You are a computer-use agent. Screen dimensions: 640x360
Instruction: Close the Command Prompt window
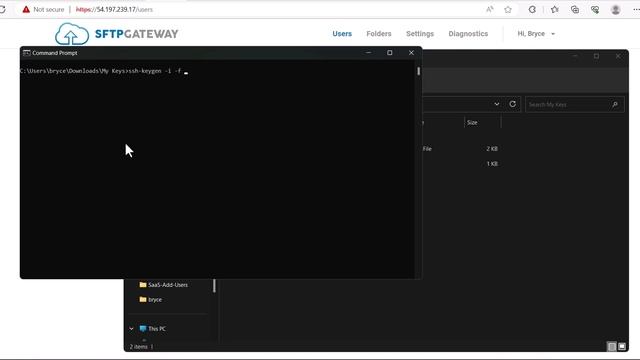tap(411, 53)
